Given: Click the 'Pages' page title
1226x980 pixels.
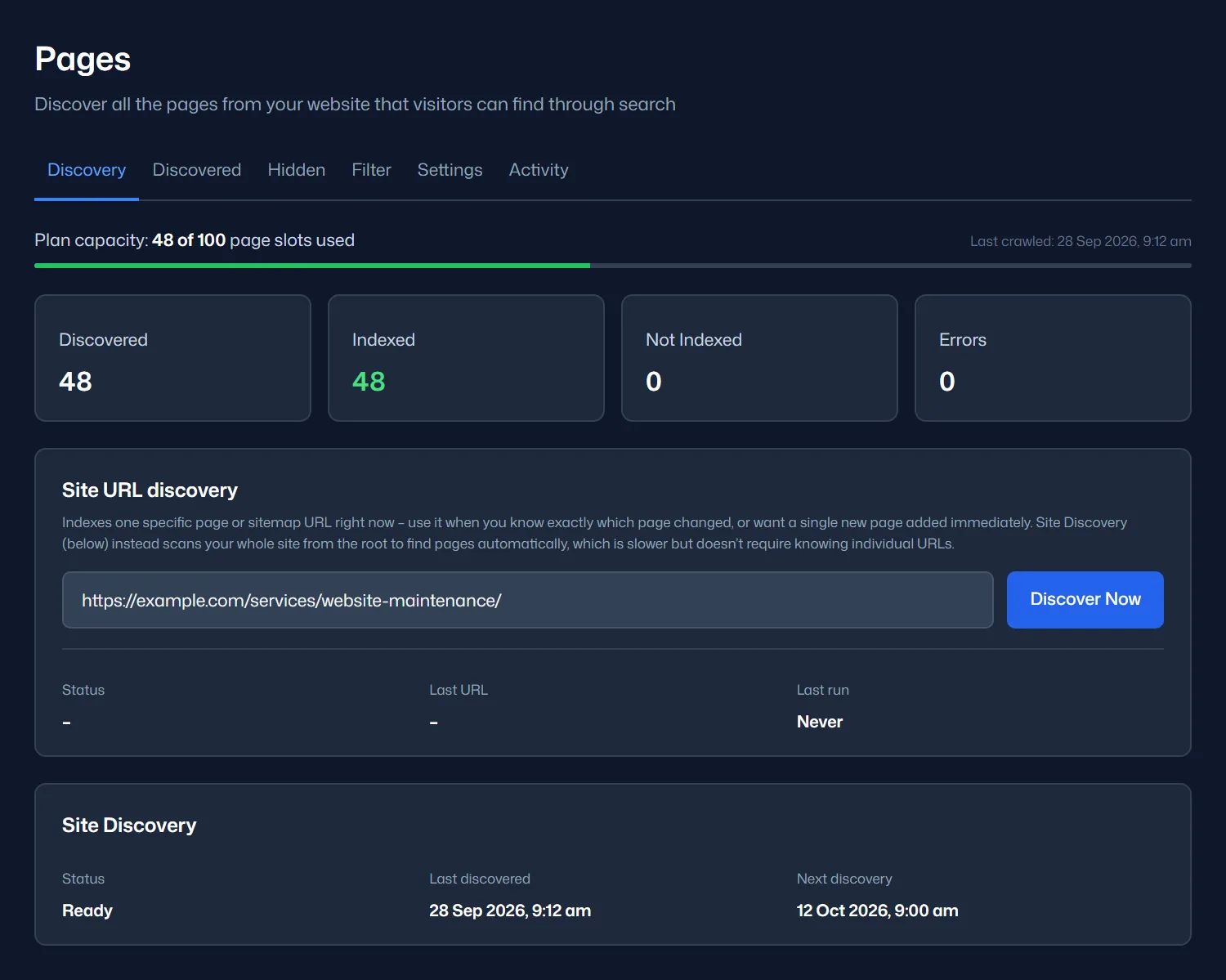Looking at the screenshot, I should pos(83,60).
